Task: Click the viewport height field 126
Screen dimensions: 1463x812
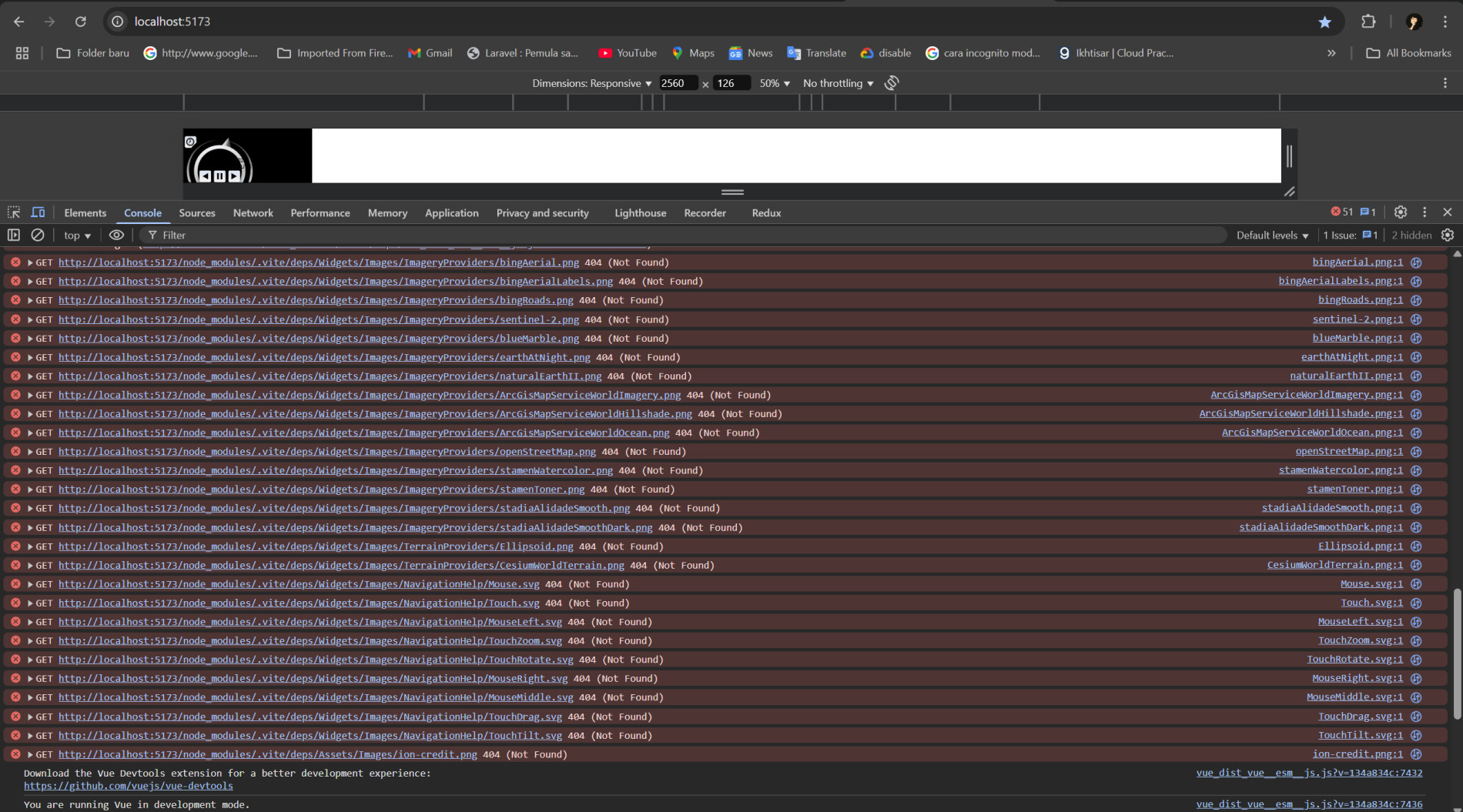Action: tap(731, 83)
